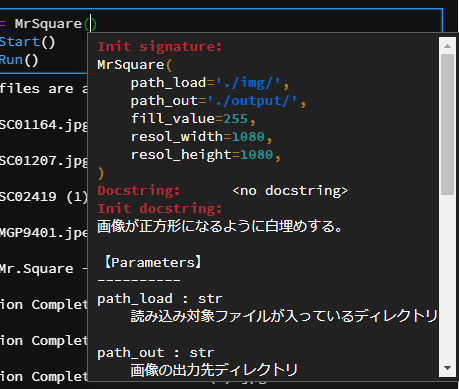Click the Start() call in the code cell
Viewport: 459px width, 389px height.
tap(27, 42)
